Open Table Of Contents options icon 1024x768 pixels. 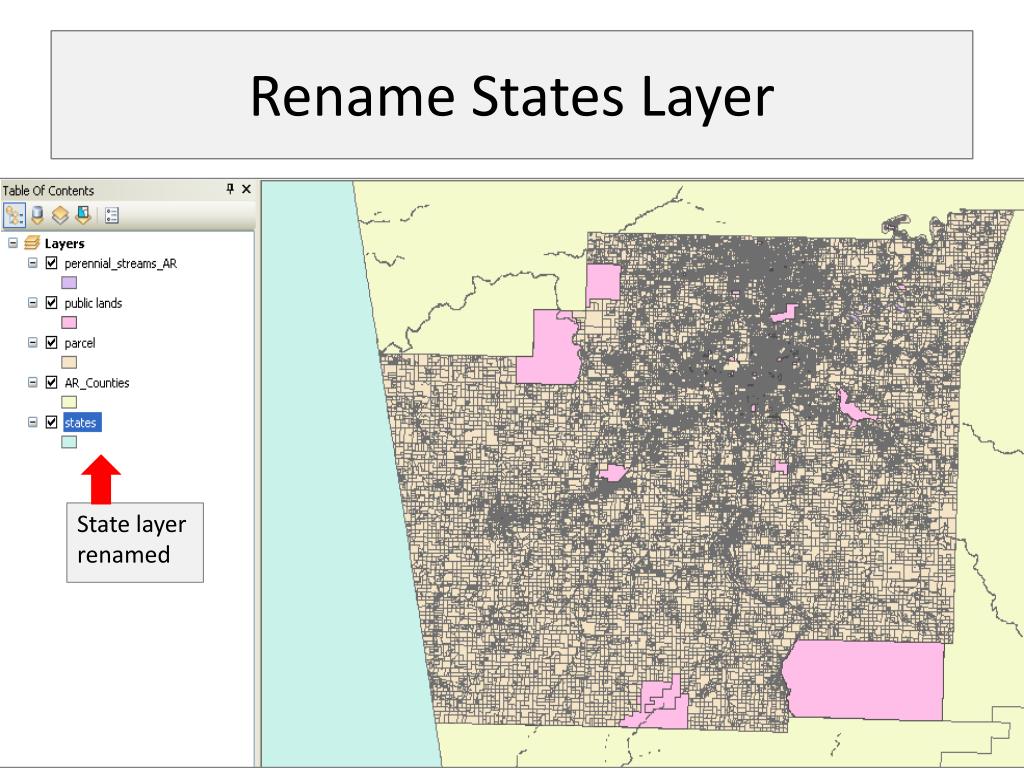pyautogui.click(x=112, y=216)
